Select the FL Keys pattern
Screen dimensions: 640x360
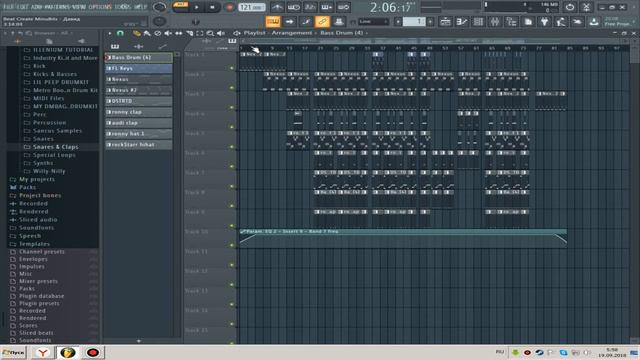point(139,69)
